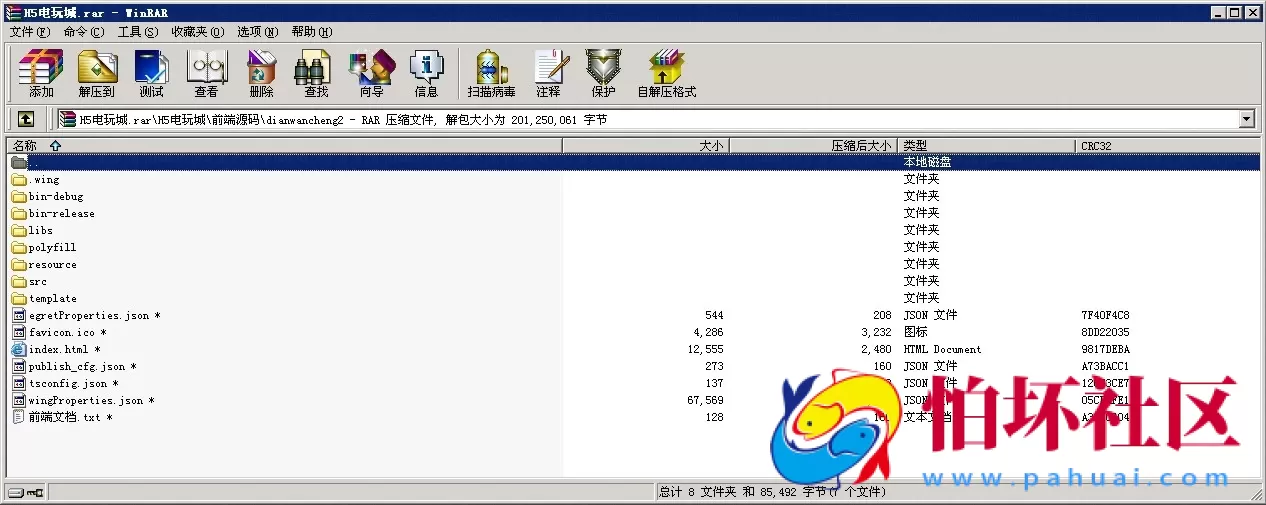Open the 工具(S) menu
The height and width of the screenshot is (505, 1266).
(x=138, y=32)
